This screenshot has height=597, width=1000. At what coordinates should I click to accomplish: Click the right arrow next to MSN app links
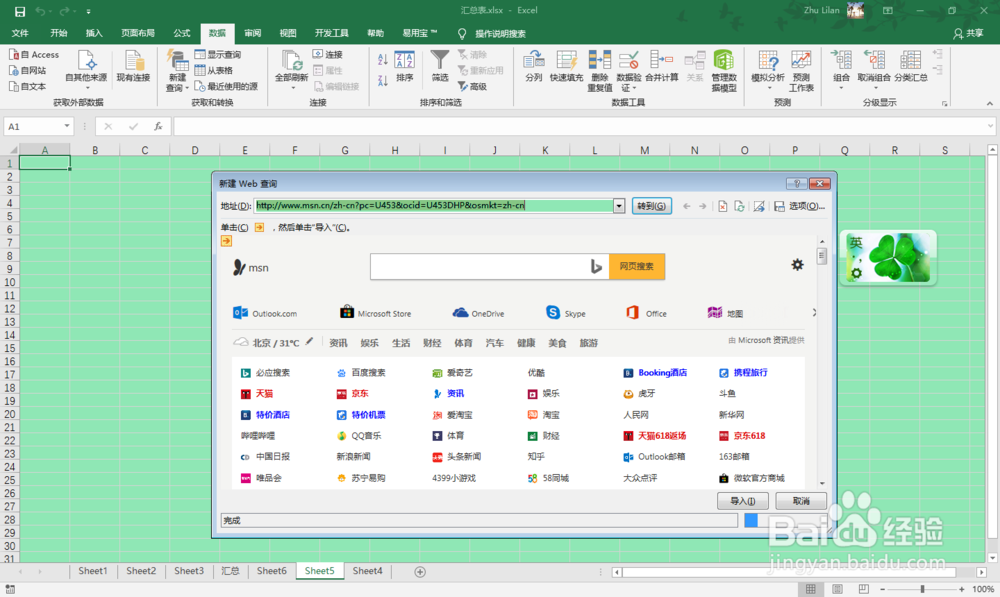click(x=814, y=313)
